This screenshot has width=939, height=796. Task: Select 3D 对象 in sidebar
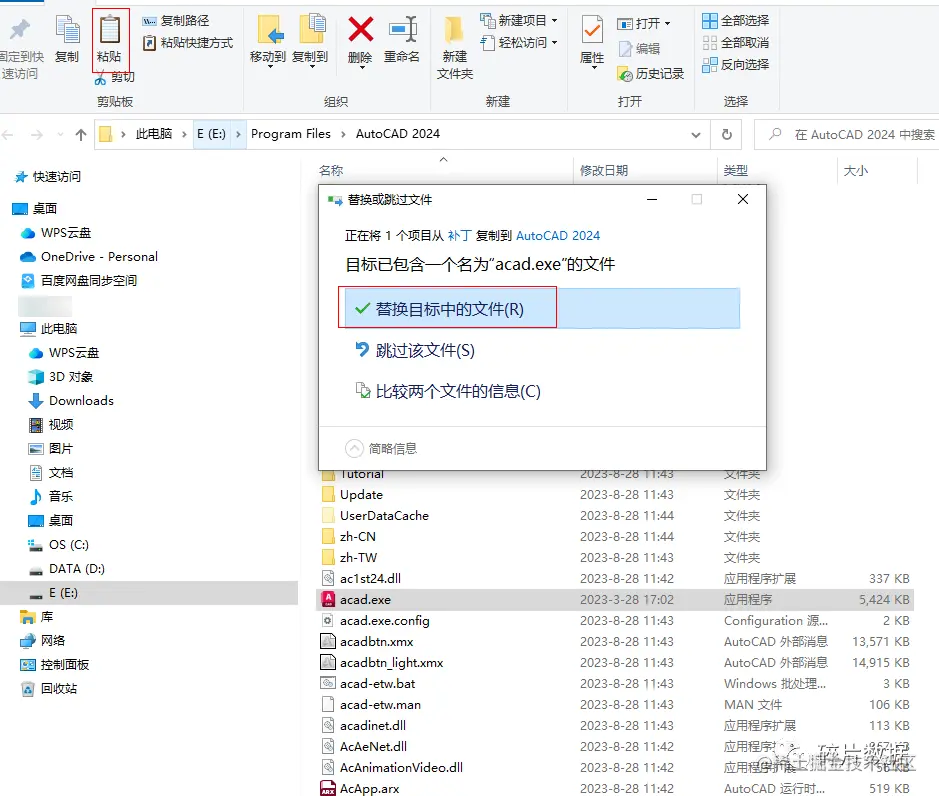pyautogui.click(x=61, y=377)
